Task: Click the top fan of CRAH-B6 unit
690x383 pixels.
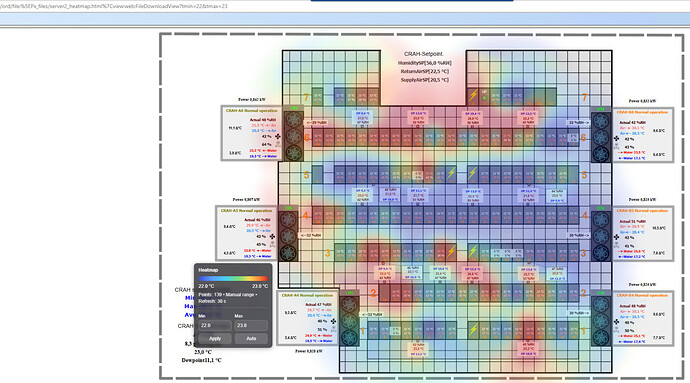Action: [x=601, y=121]
